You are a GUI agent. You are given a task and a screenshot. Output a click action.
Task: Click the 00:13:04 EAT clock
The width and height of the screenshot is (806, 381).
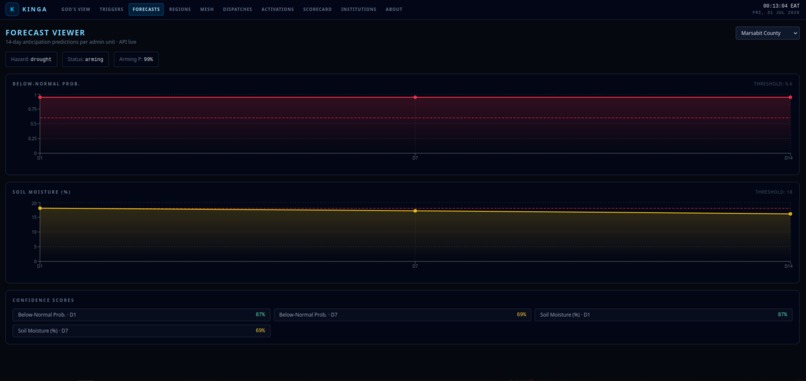(781, 6)
